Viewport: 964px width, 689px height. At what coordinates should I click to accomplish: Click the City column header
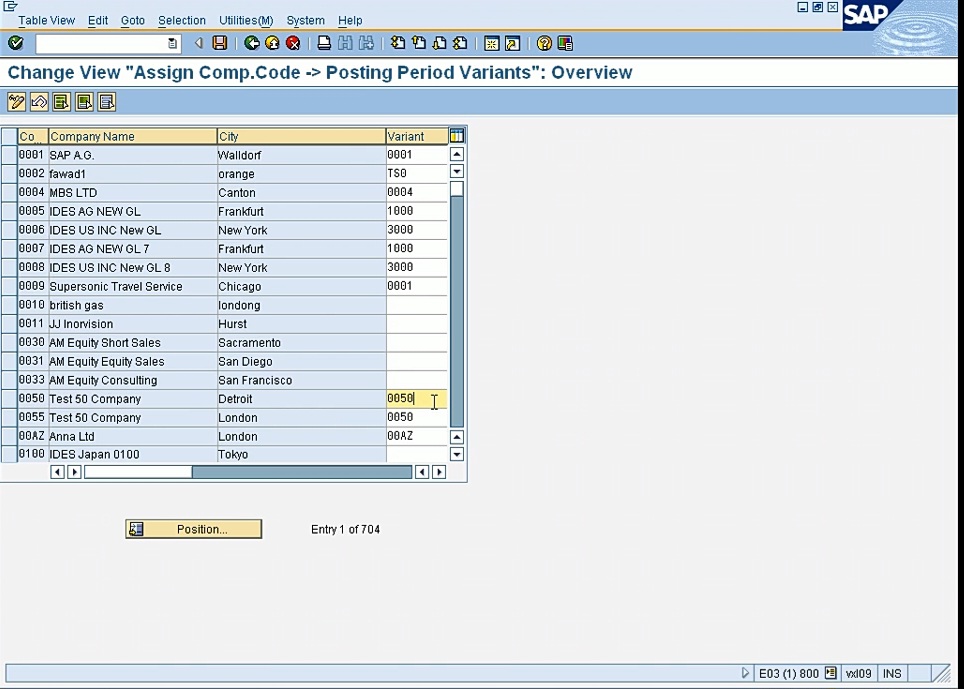point(301,136)
